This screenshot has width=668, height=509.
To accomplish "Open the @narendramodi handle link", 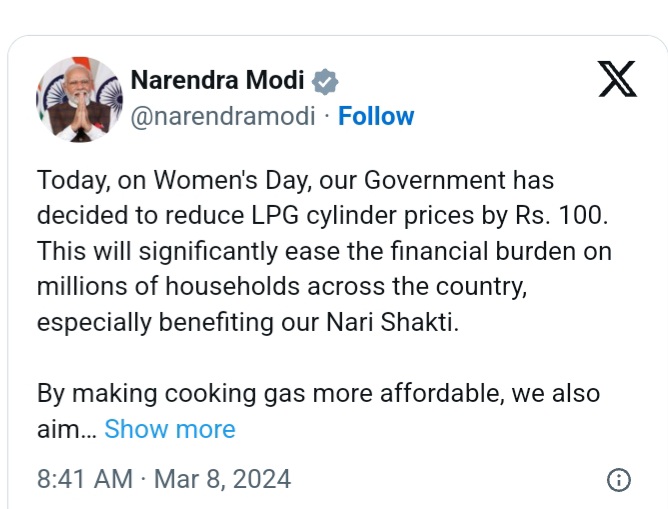I will (x=224, y=116).
